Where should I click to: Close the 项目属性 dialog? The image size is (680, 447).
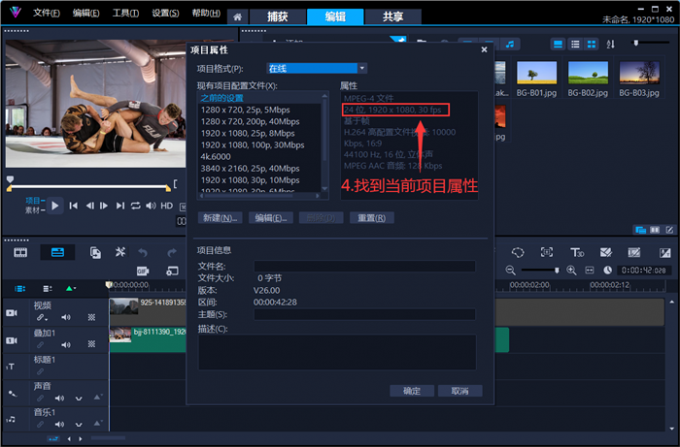[x=484, y=50]
